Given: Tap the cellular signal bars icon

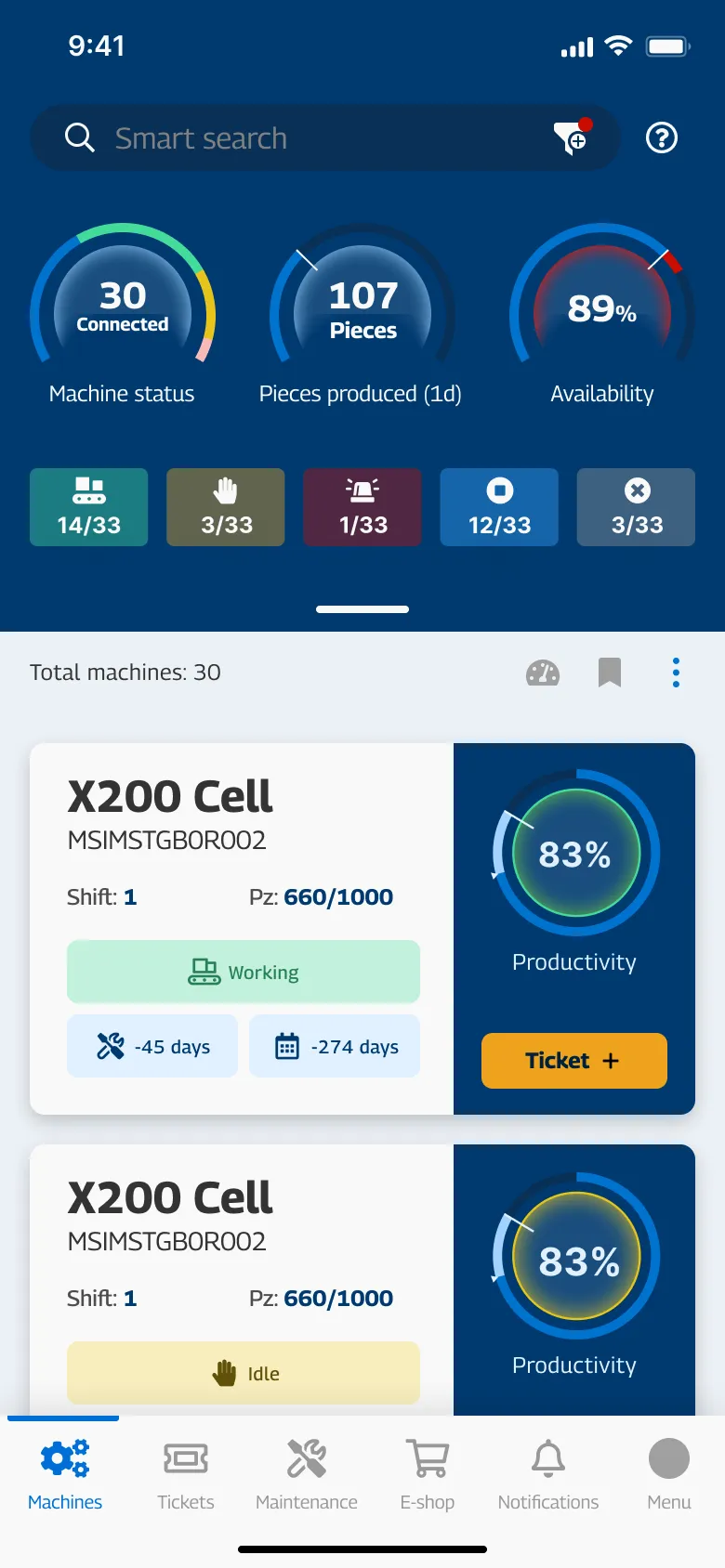Looking at the screenshot, I should click(x=577, y=47).
